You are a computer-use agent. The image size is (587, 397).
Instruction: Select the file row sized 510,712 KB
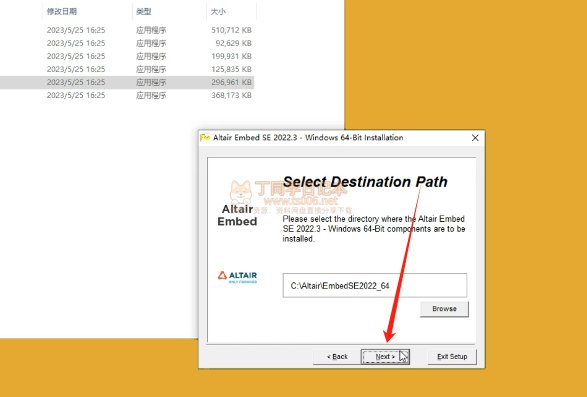point(127,30)
